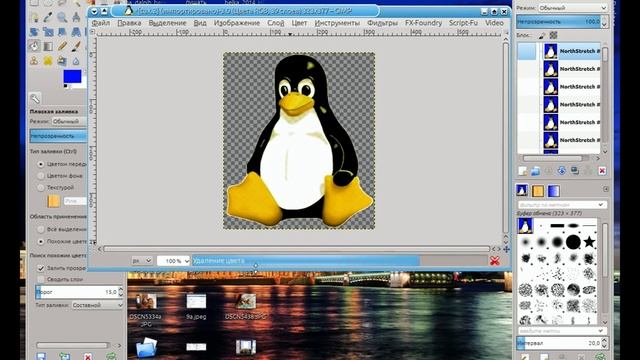Open the px units dropdown
The height and width of the screenshot is (360, 640).
pyautogui.click(x=142, y=260)
